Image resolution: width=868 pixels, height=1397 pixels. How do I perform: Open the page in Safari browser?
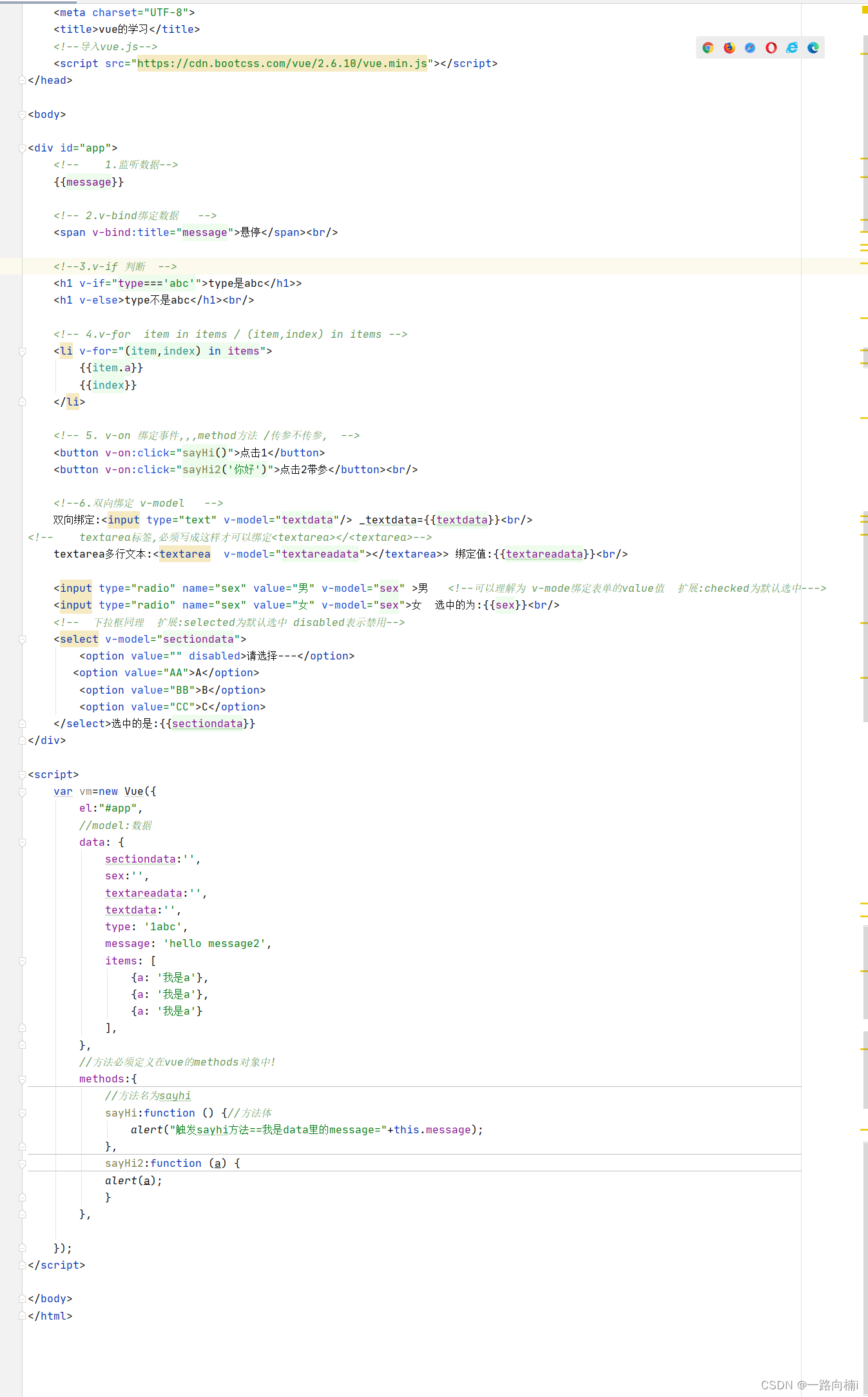750,48
